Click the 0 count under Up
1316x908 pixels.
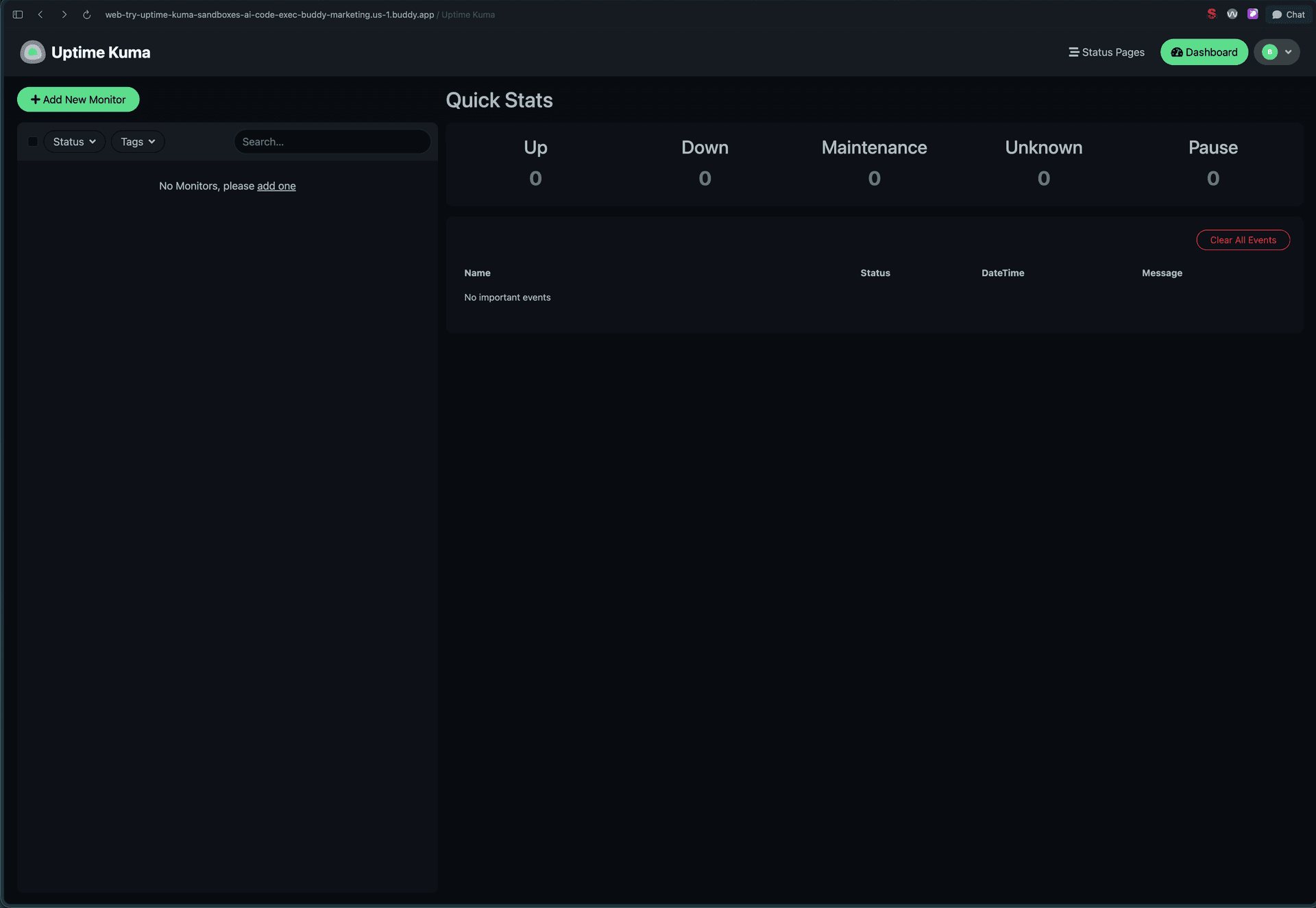[x=535, y=178]
